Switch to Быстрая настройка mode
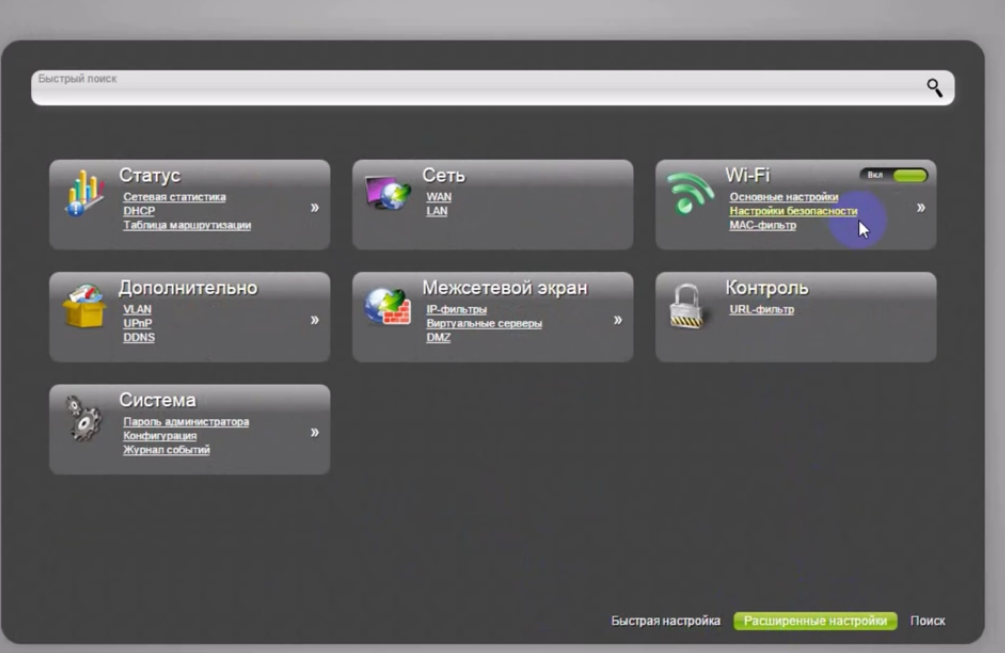This screenshot has width=1005, height=653. [665, 621]
